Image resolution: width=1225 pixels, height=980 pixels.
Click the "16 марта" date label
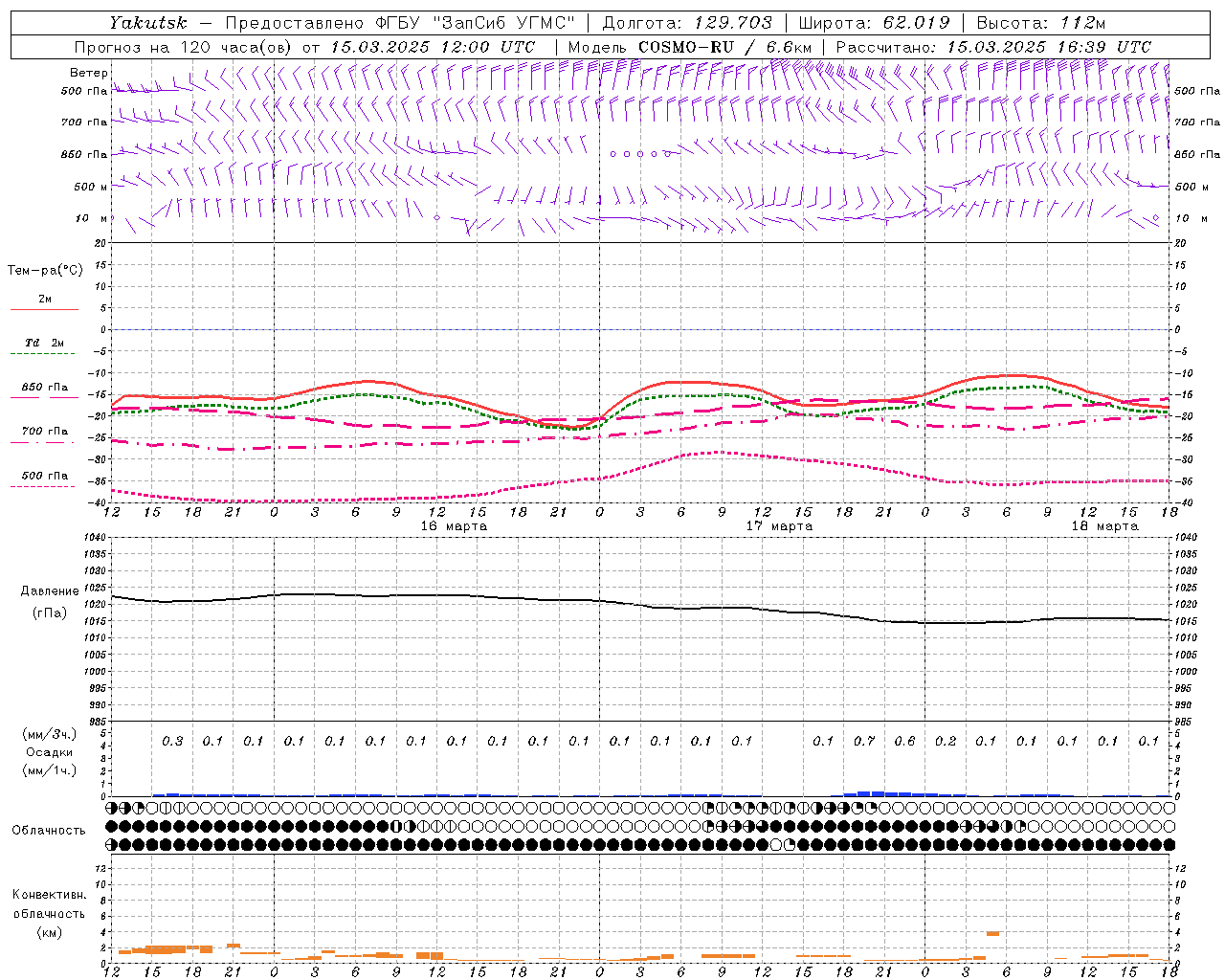tap(455, 526)
